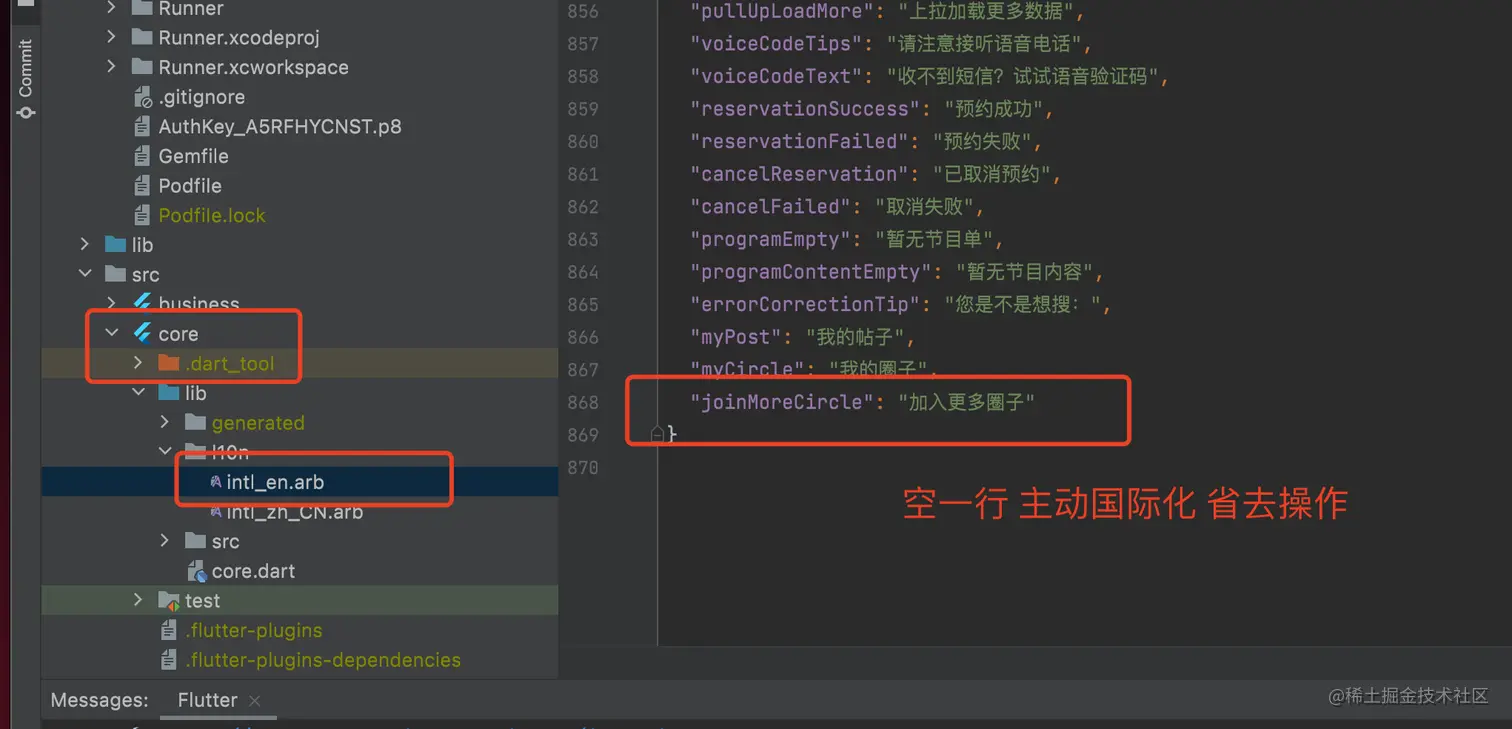Click the Flutter icon beside core
Image resolution: width=1512 pixels, height=729 pixels.
point(142,333)
